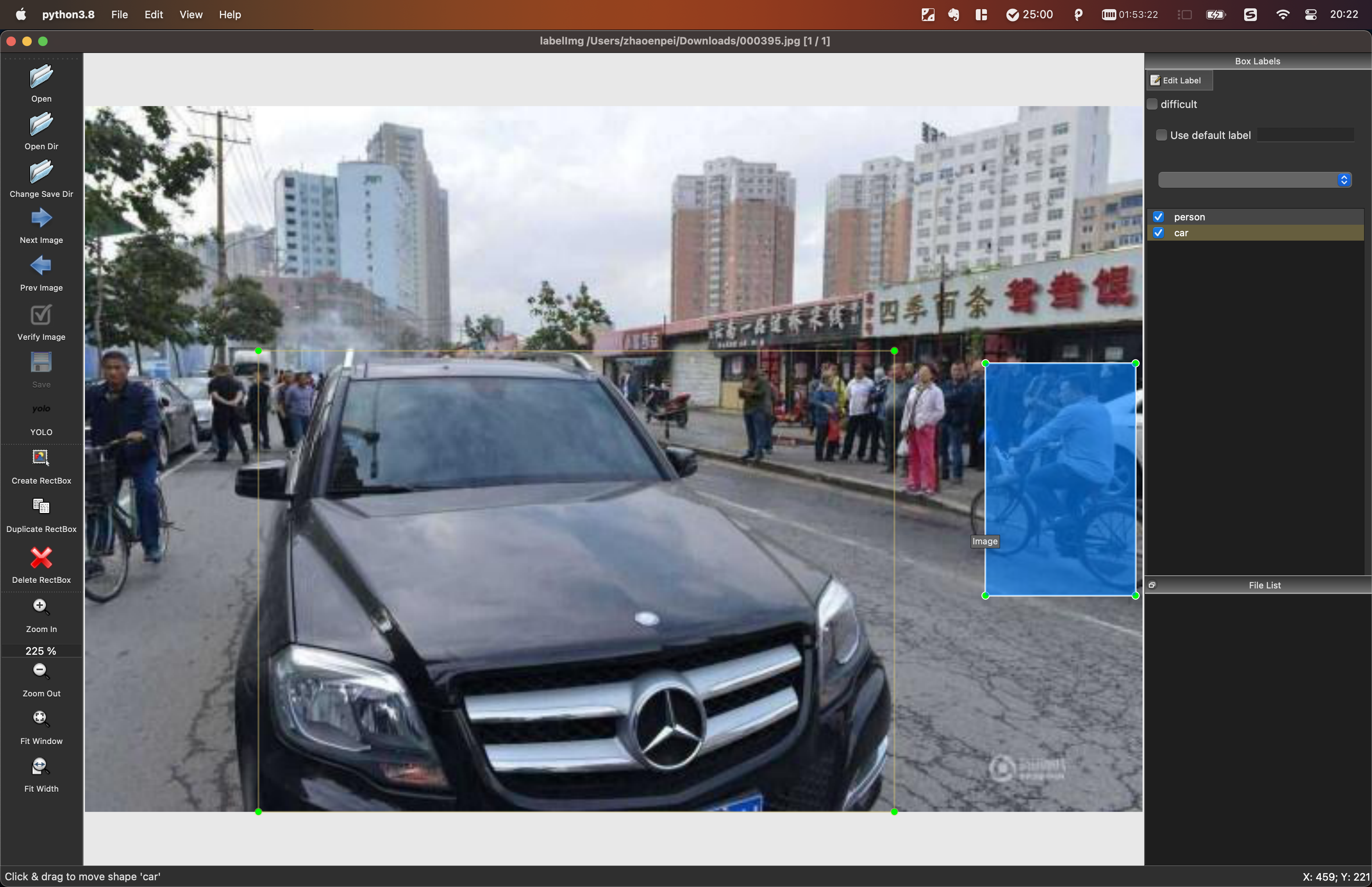Open the Edit menu
The height and width of the screenshot is (887, 1372).
point(154,14)
